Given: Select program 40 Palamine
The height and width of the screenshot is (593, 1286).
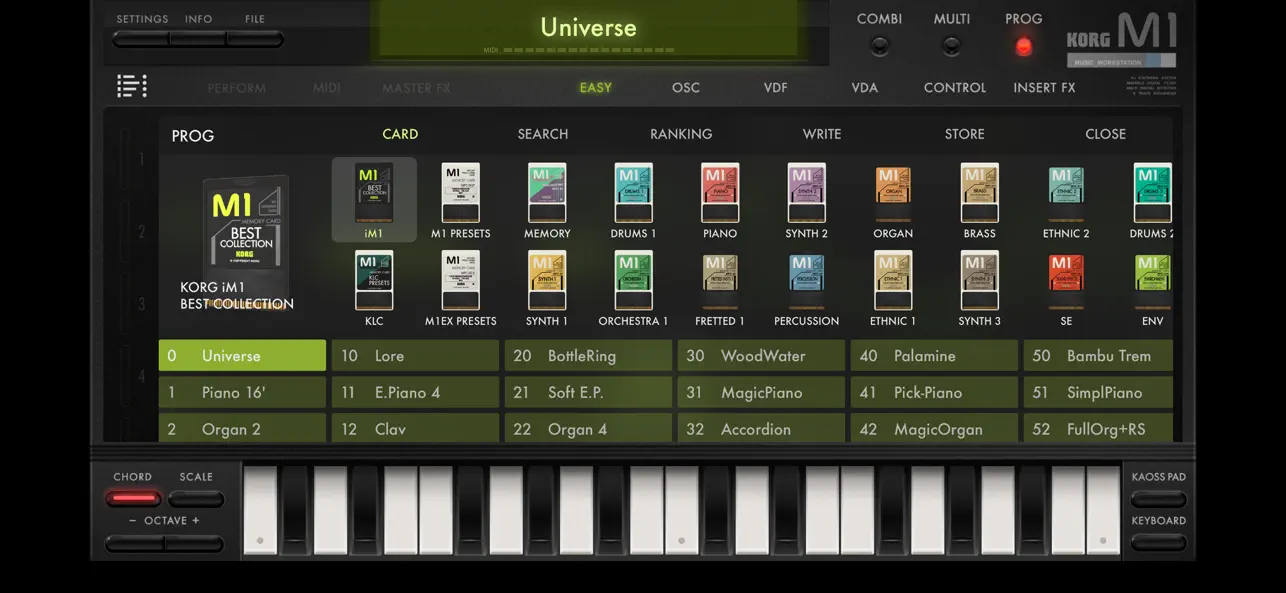Looking at the screenshot, I should pos(934,356).
